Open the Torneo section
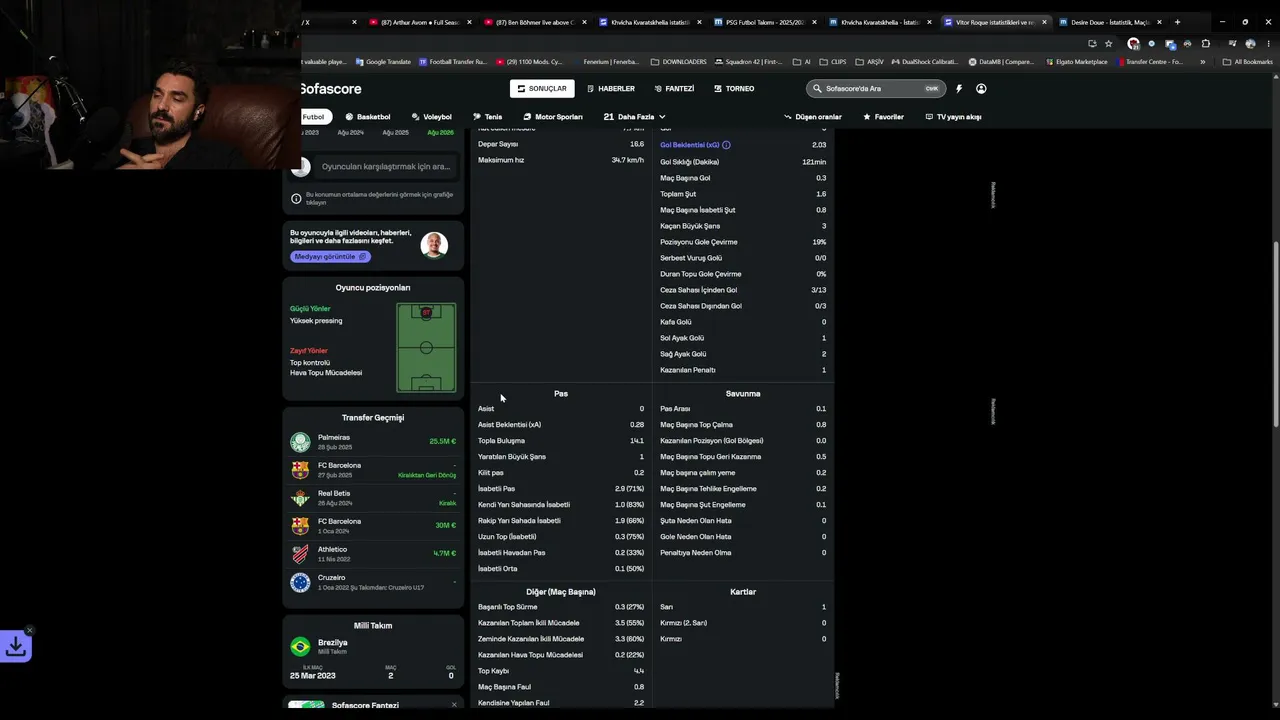1280x720 pixels. coord(734,89)
